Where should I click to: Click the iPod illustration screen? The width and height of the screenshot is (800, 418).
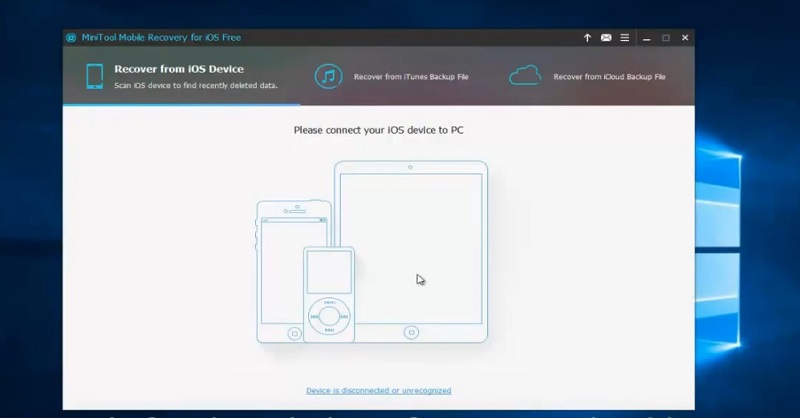(329, 272)
